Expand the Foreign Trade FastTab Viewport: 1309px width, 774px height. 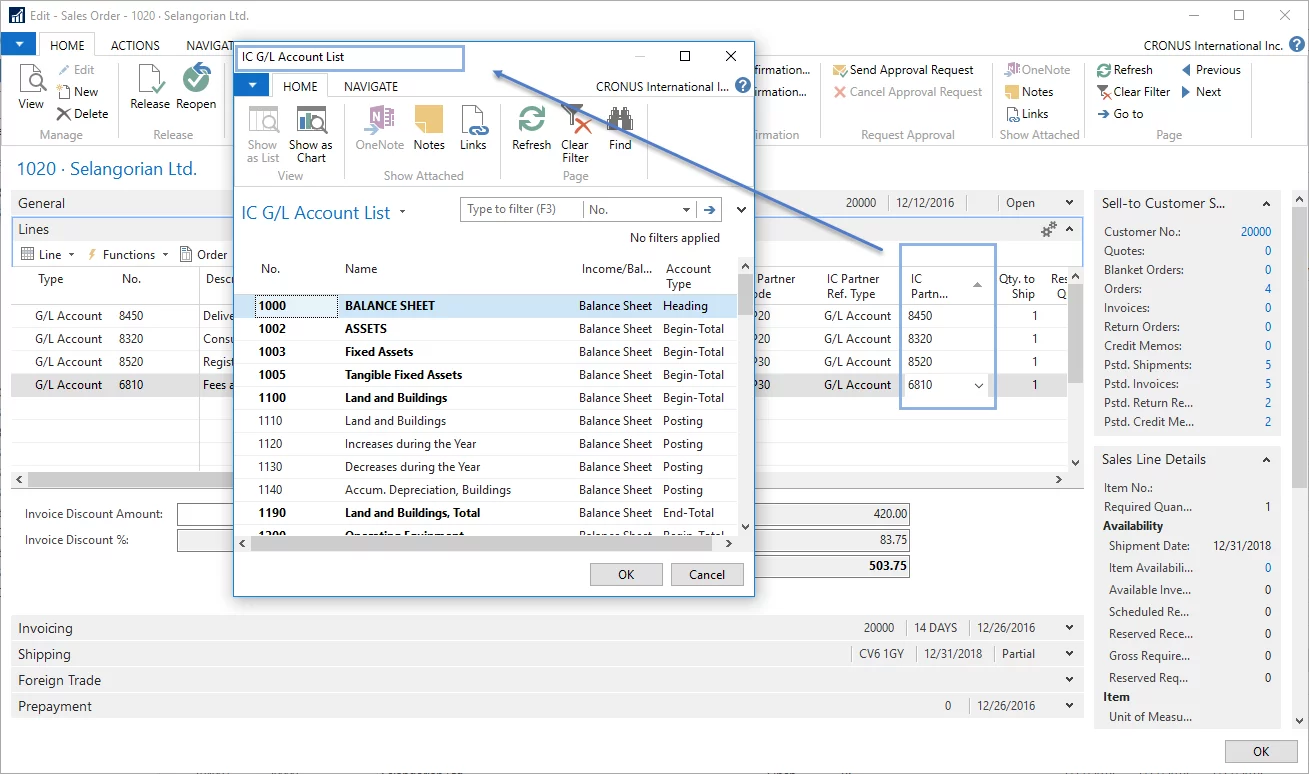point(1069,680)
